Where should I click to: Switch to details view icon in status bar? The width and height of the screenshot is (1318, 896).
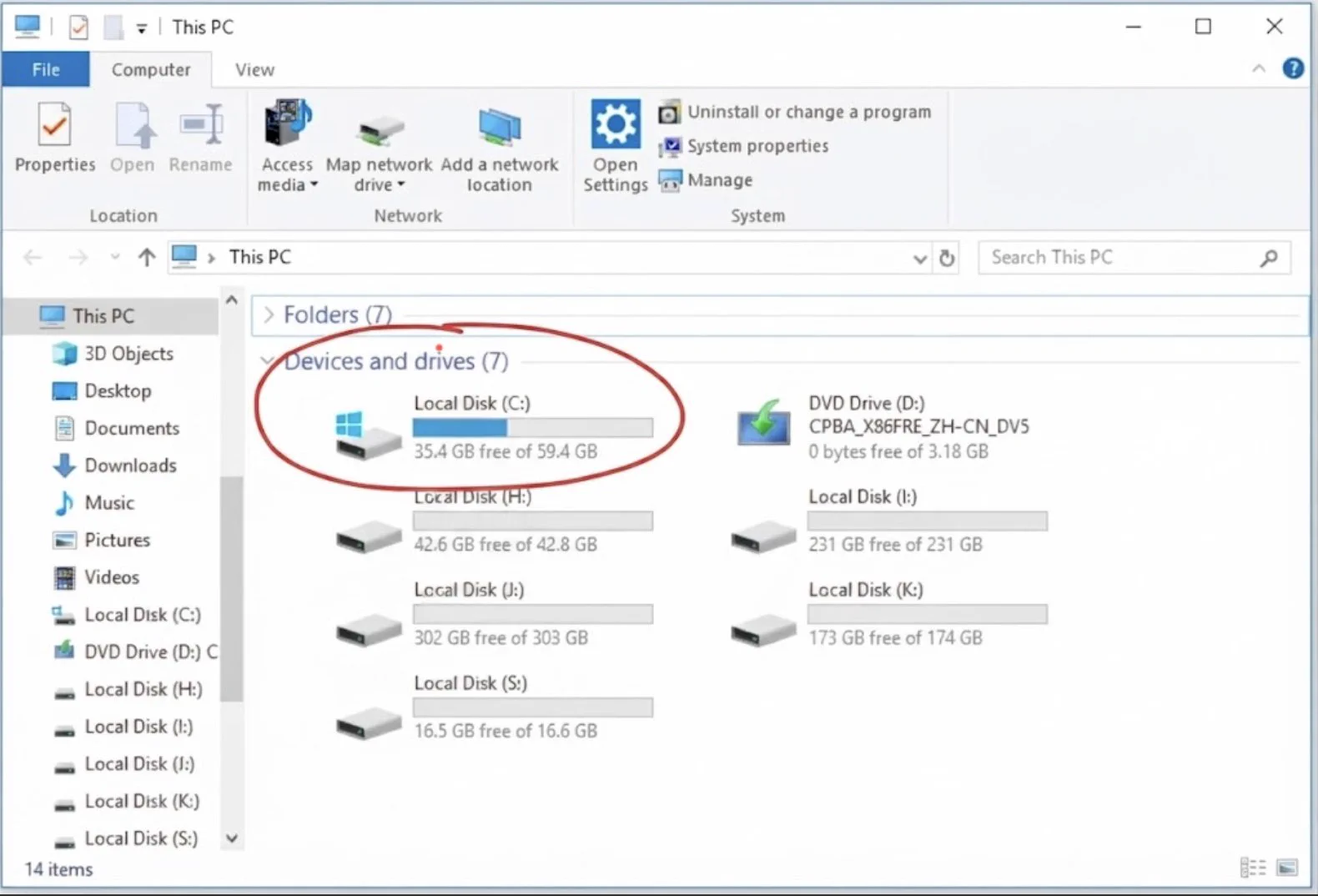[x=1253, y=868]
